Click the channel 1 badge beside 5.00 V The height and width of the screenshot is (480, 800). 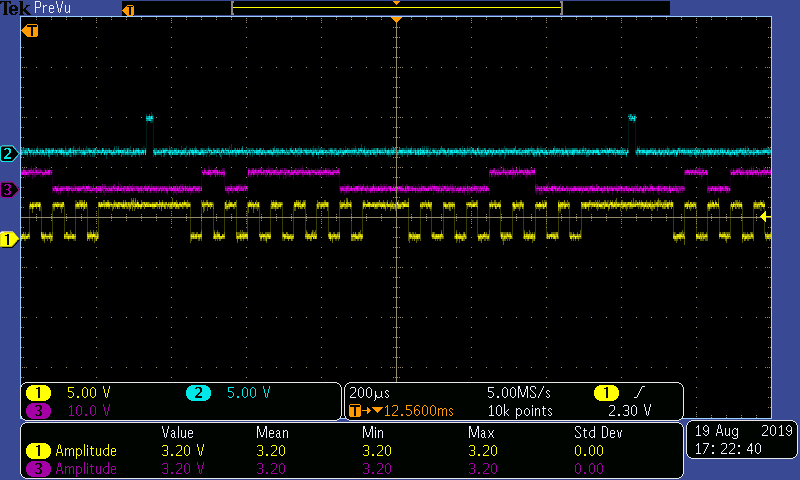pos(38,393)
